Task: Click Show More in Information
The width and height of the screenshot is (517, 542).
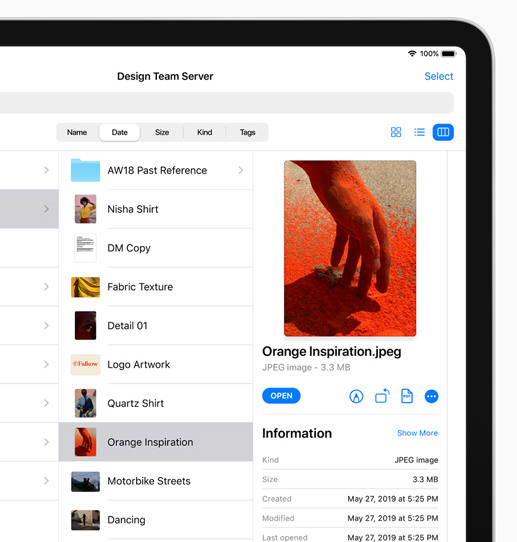Action: 417,433
